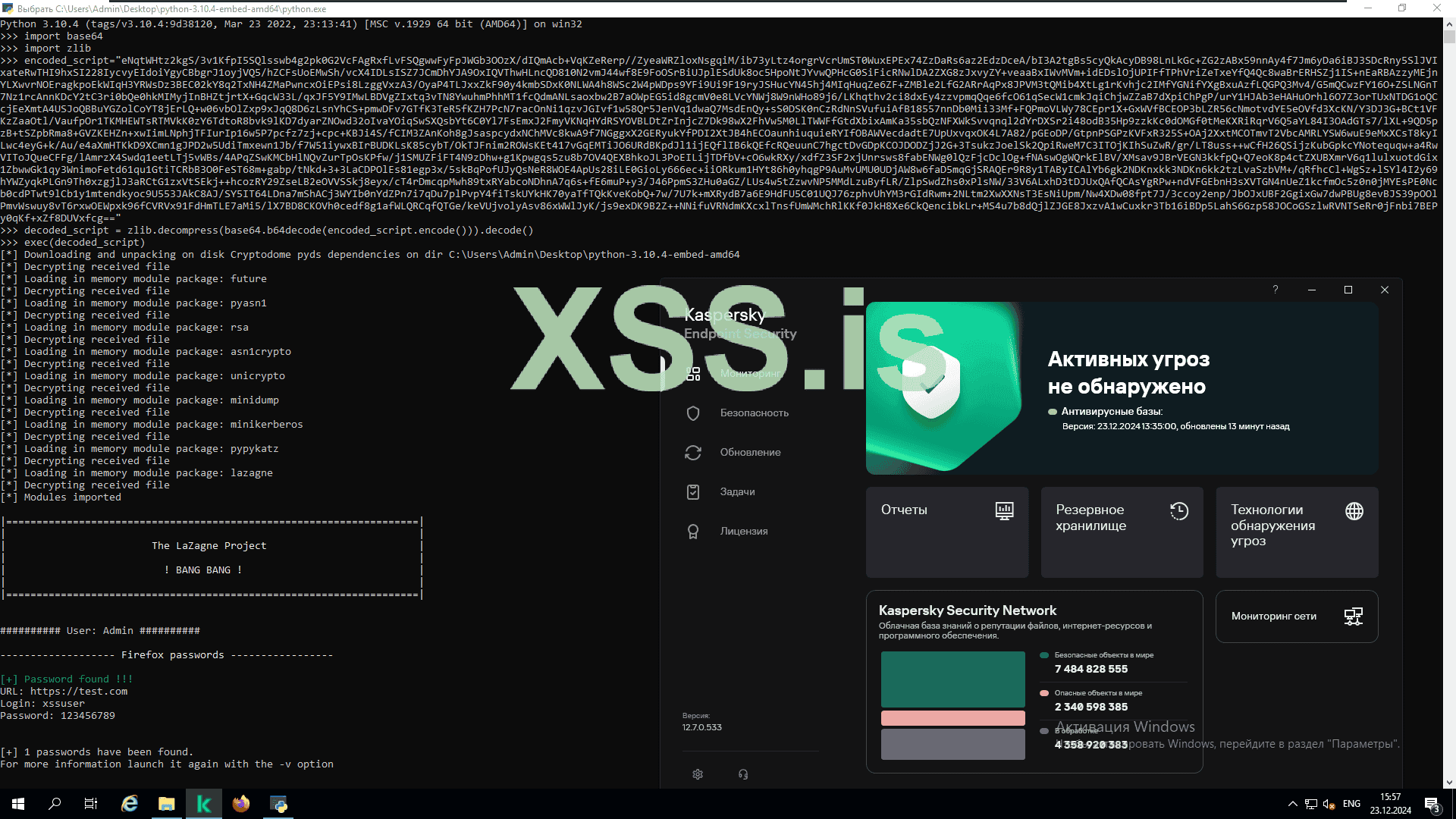The image size is (1456, 819).
Task: Click Kaspersky icon in taskbar
Action: [x=204, y=804]
